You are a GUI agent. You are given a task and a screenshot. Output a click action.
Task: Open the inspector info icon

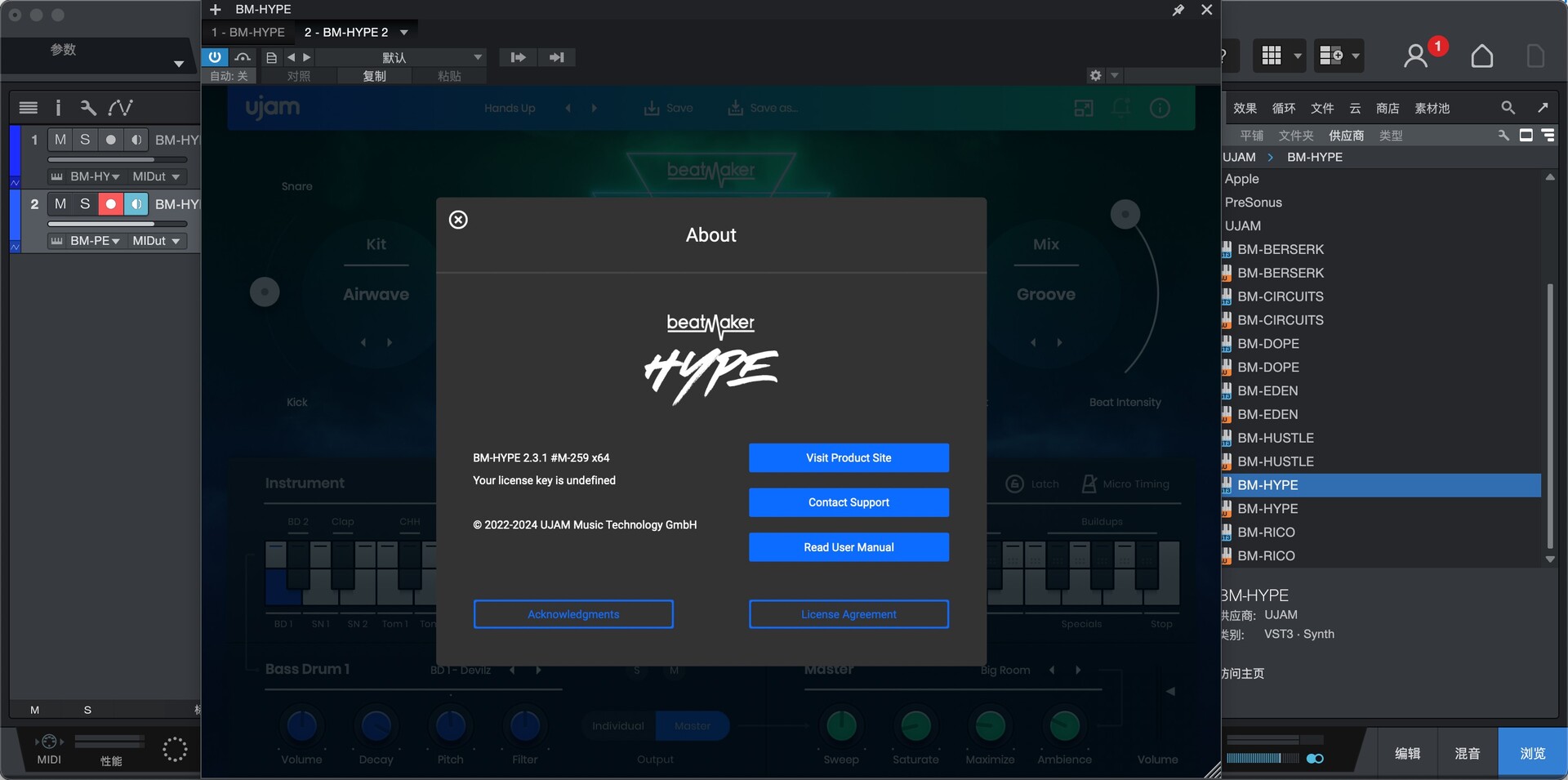[58, 107]
